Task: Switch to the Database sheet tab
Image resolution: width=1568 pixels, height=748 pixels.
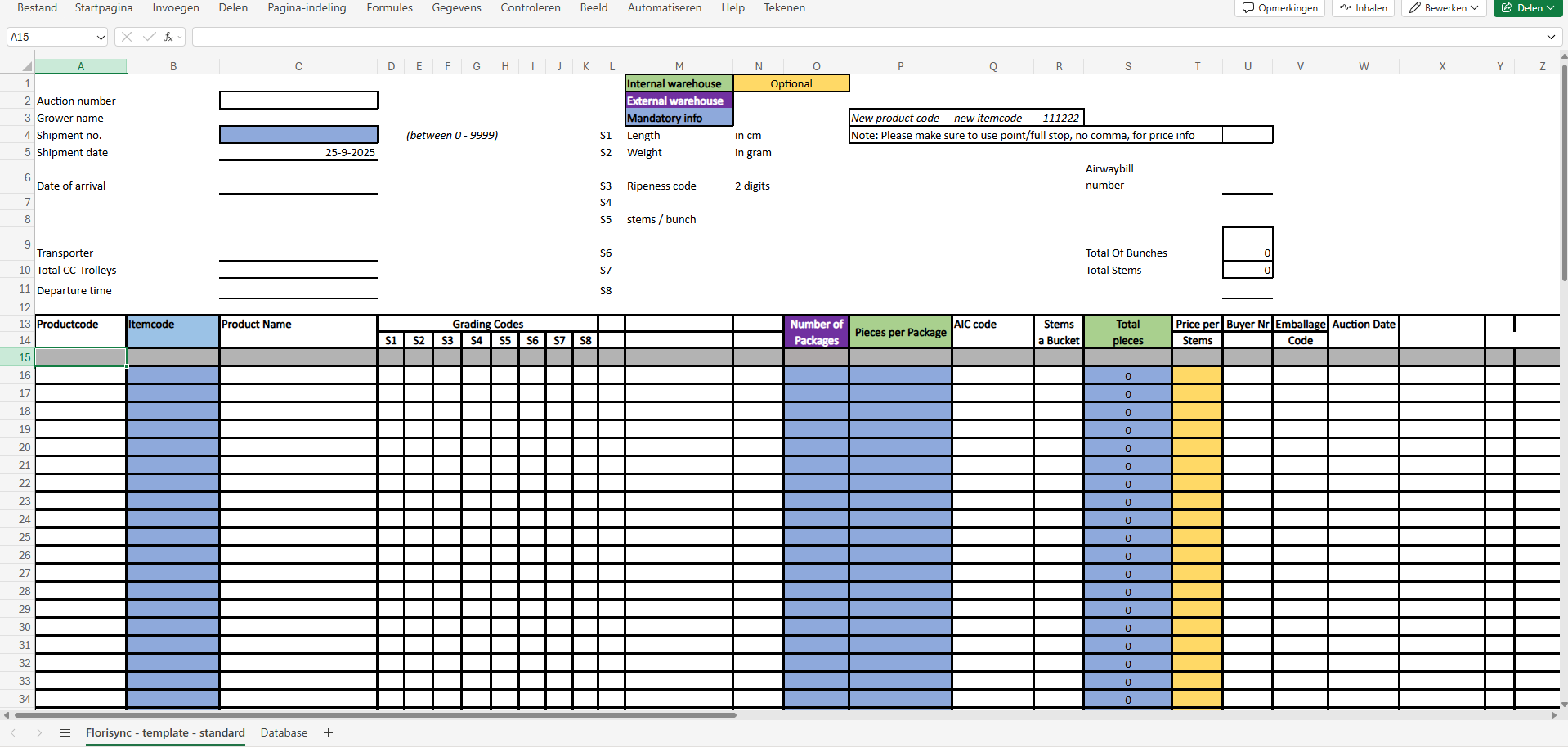Action: click(284, 733)
